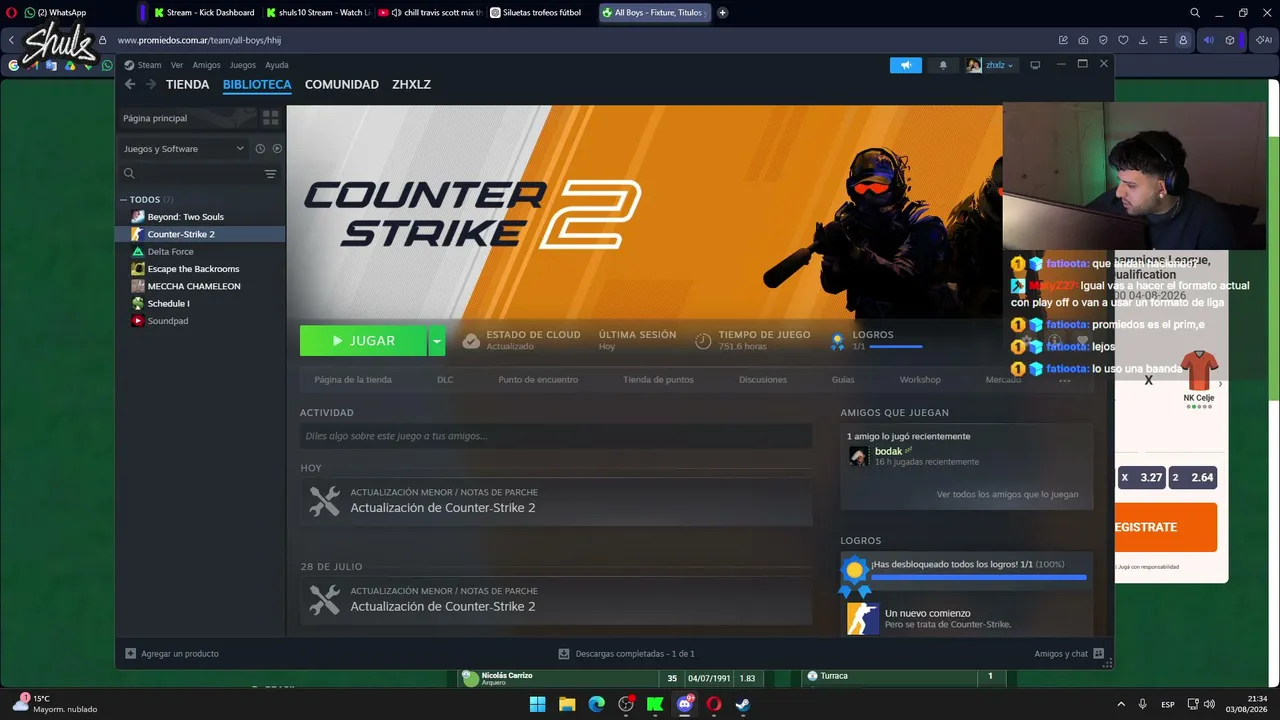Viewport: 1280px width, 720px height.
Task: Open the Guías link
Action: (x=843, y=380)
